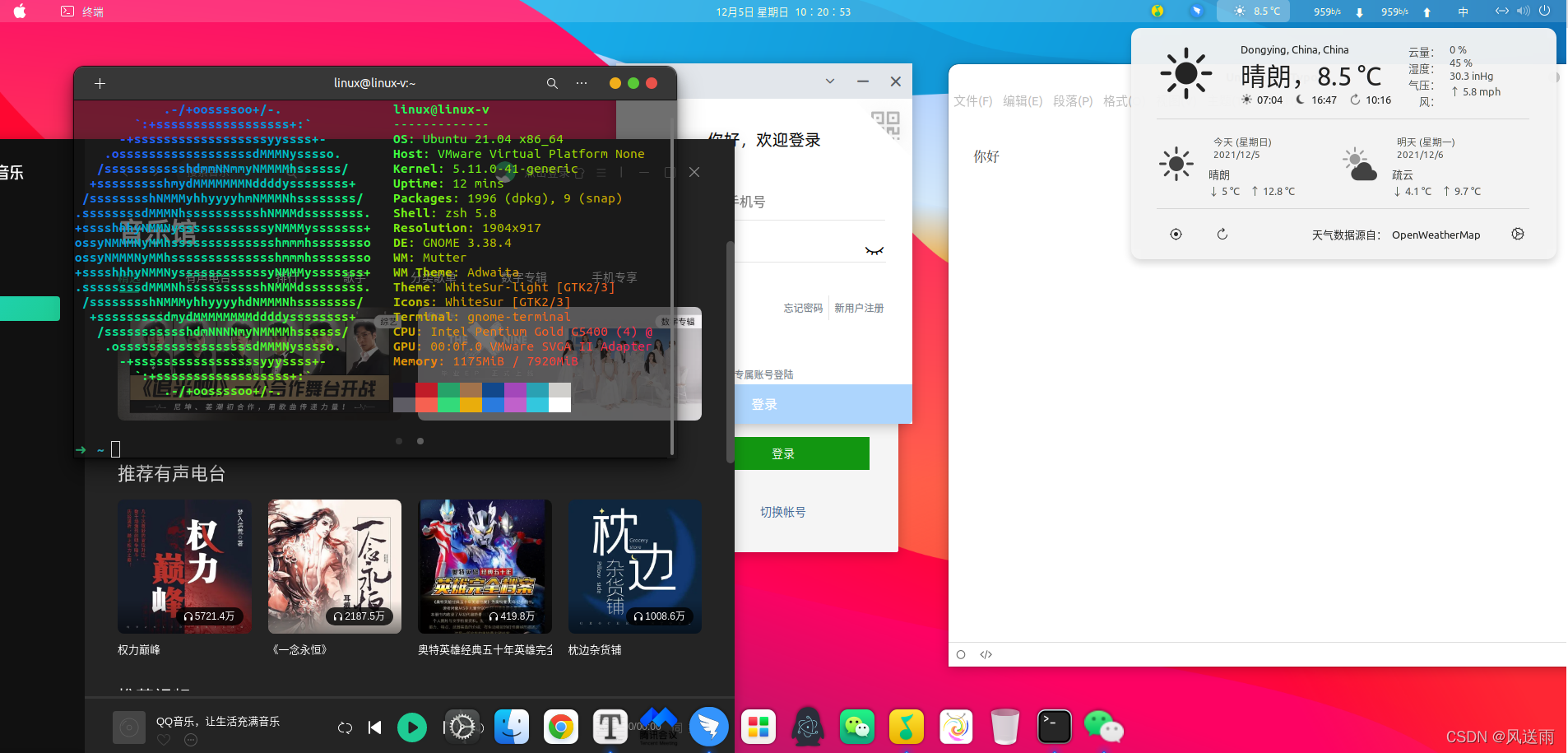Open OpenWeatherMap data source link
The width and height of the screenshot is (1568, 753).
pyautogui.click(x=1436, y=235)
